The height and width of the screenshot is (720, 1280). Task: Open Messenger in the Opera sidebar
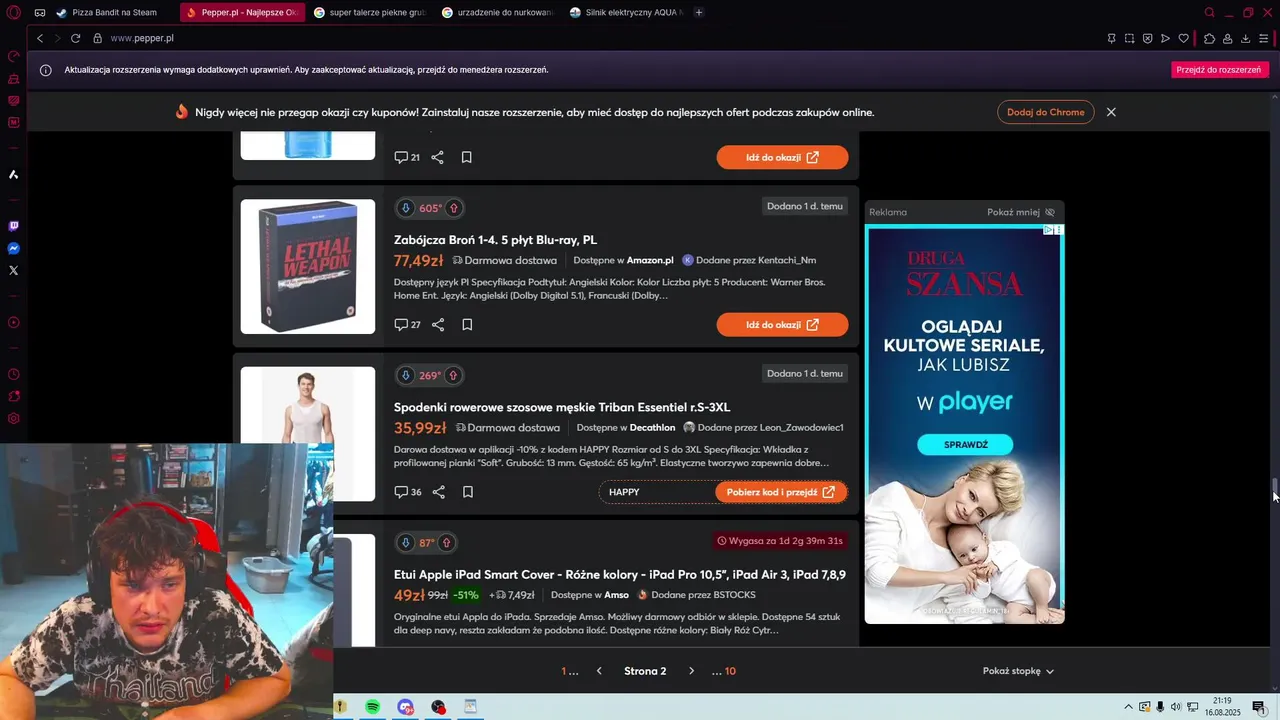tap(14, 248)
